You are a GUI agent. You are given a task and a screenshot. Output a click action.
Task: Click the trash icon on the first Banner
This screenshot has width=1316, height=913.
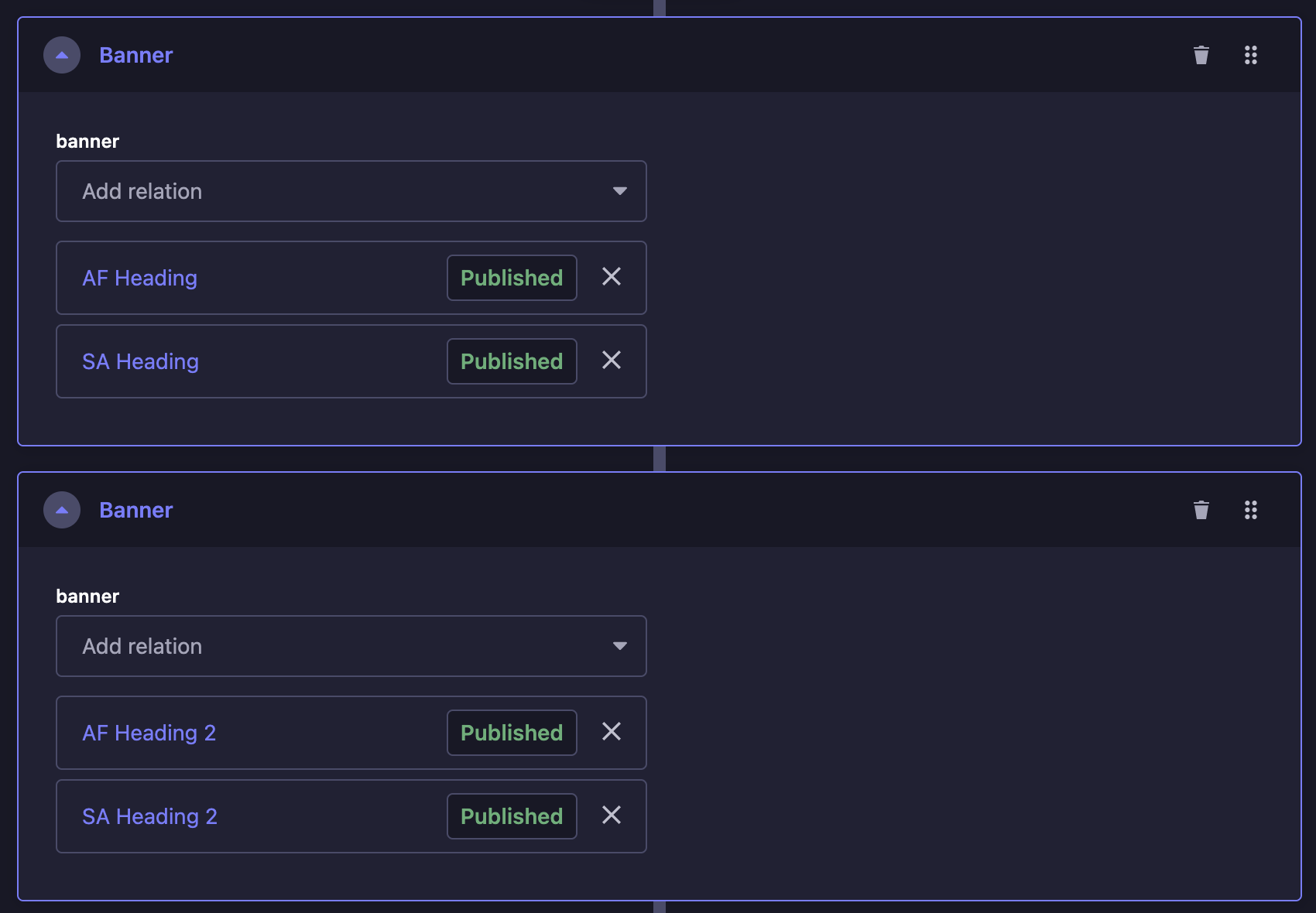coord(1201,55)
